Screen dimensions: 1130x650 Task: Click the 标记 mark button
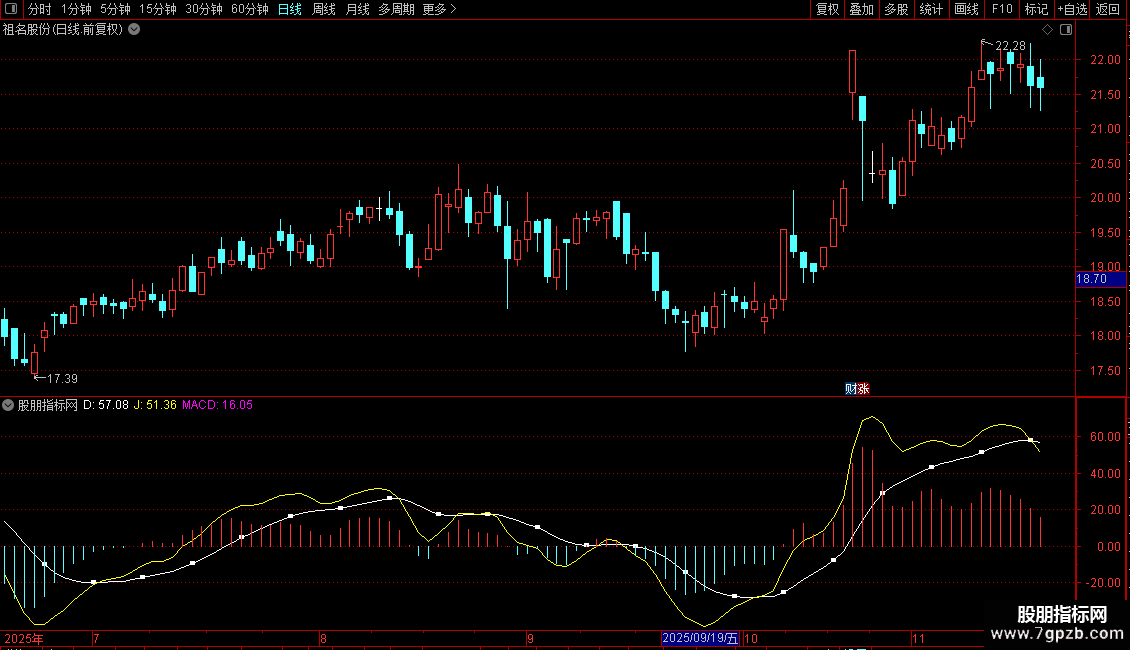1036,9
